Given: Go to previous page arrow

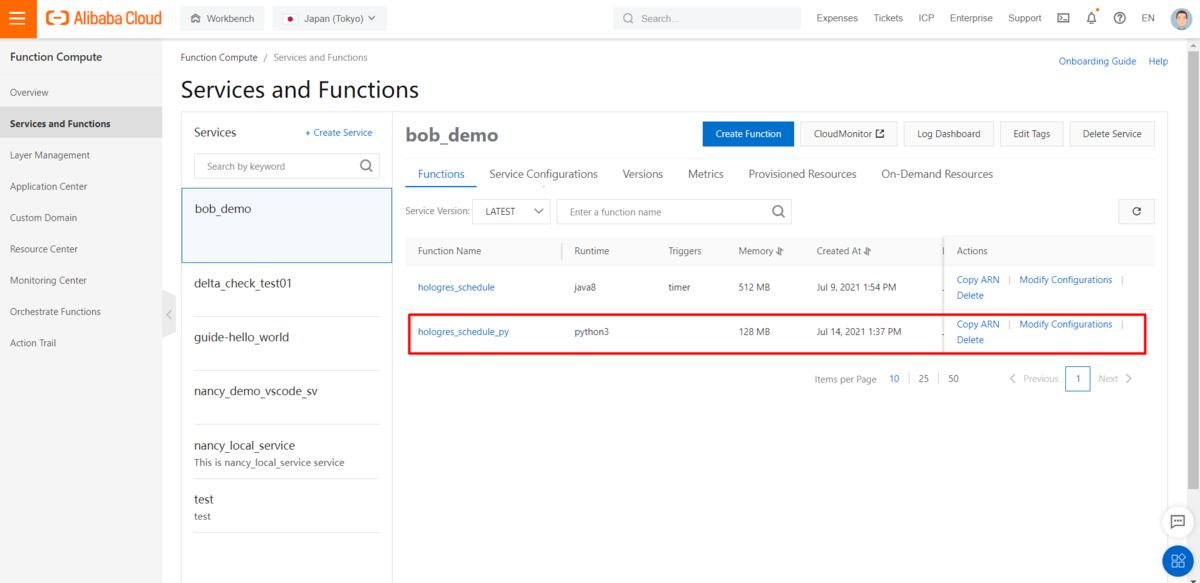Looking at the screenshot, I should (x=1012, y=379).
